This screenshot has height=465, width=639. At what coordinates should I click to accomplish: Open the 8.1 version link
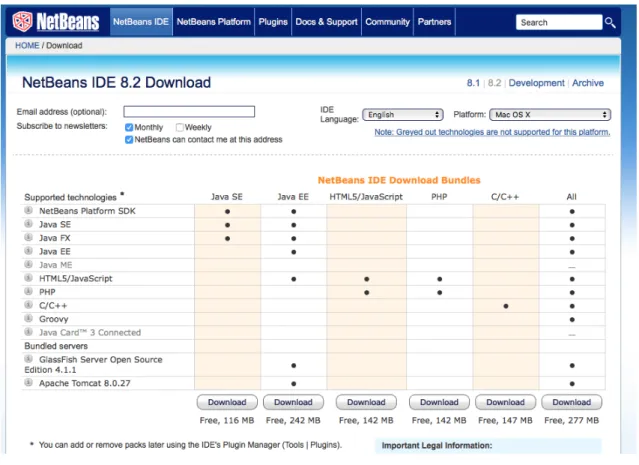click(473, 83)
